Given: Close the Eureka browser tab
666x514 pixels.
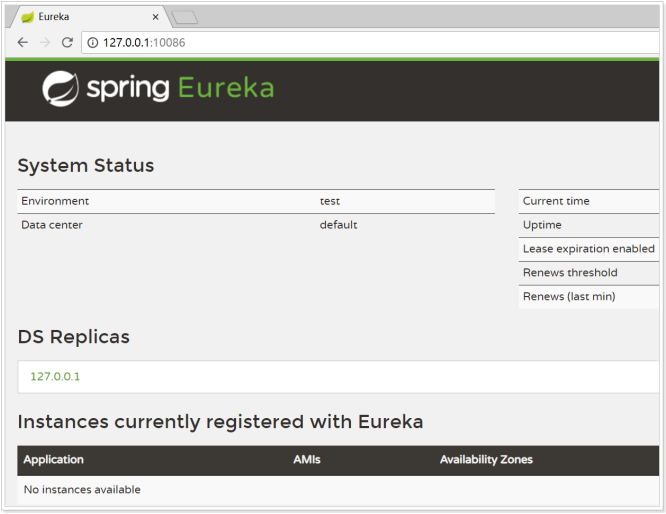Looking at the screenshot, I should (155, 17).
